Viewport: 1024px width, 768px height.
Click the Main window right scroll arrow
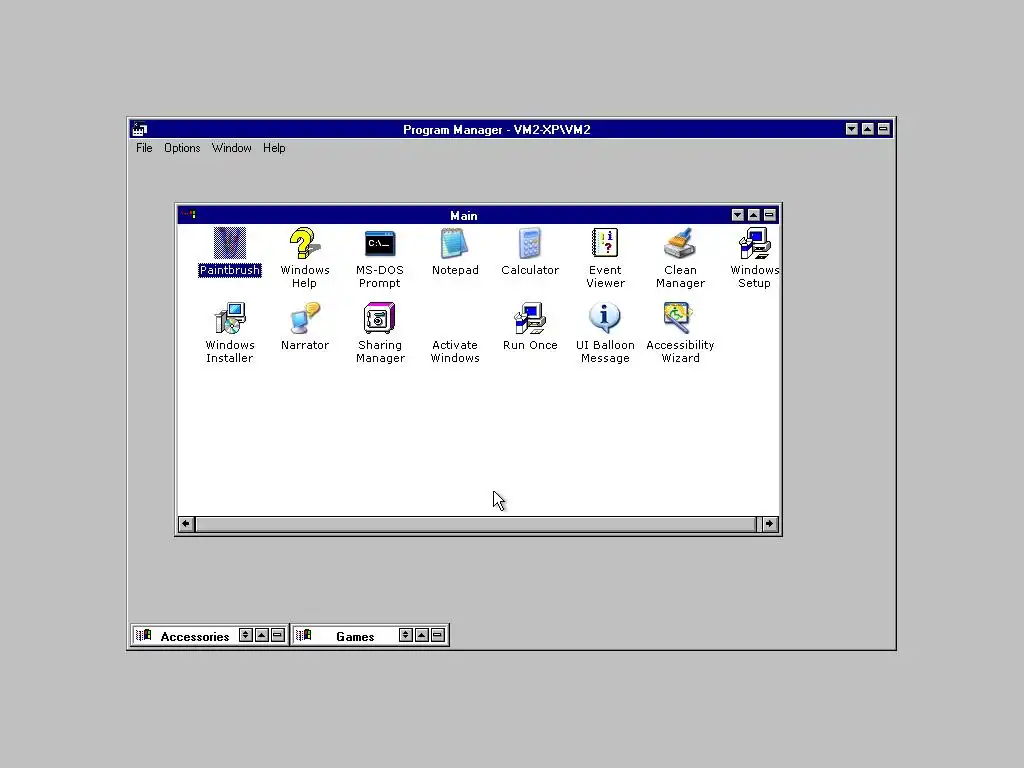[770, 524]
